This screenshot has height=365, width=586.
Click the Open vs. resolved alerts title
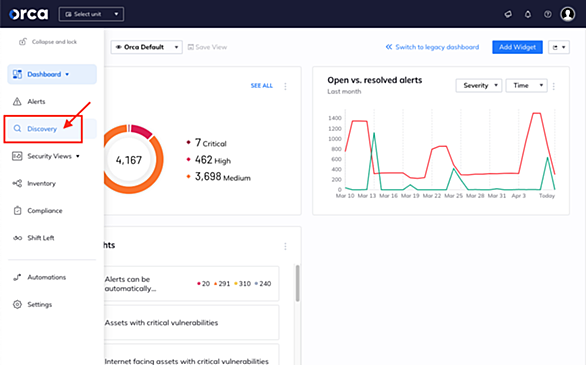[375, 80]
